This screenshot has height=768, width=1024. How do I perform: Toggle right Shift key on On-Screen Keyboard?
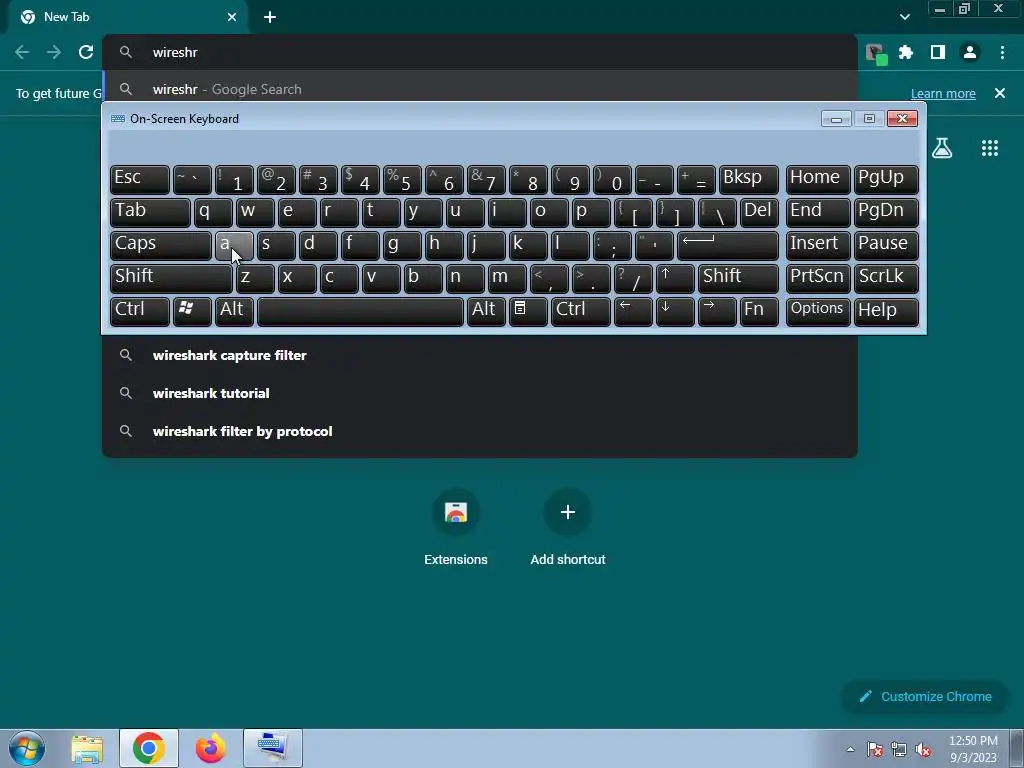738,278
